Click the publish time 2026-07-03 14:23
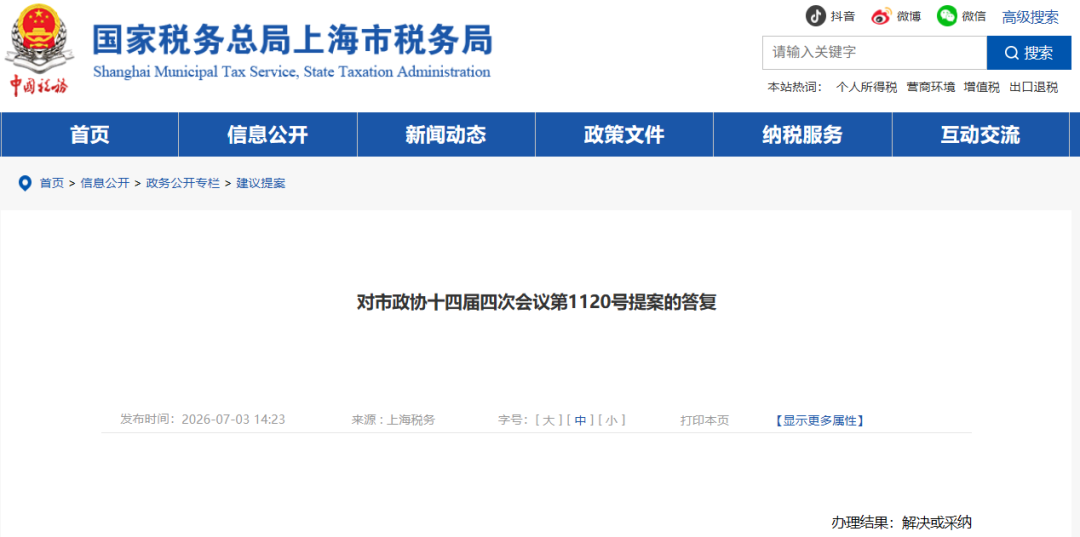The image size is (1080, 537). pyautogui.click(x=233, y=420)
